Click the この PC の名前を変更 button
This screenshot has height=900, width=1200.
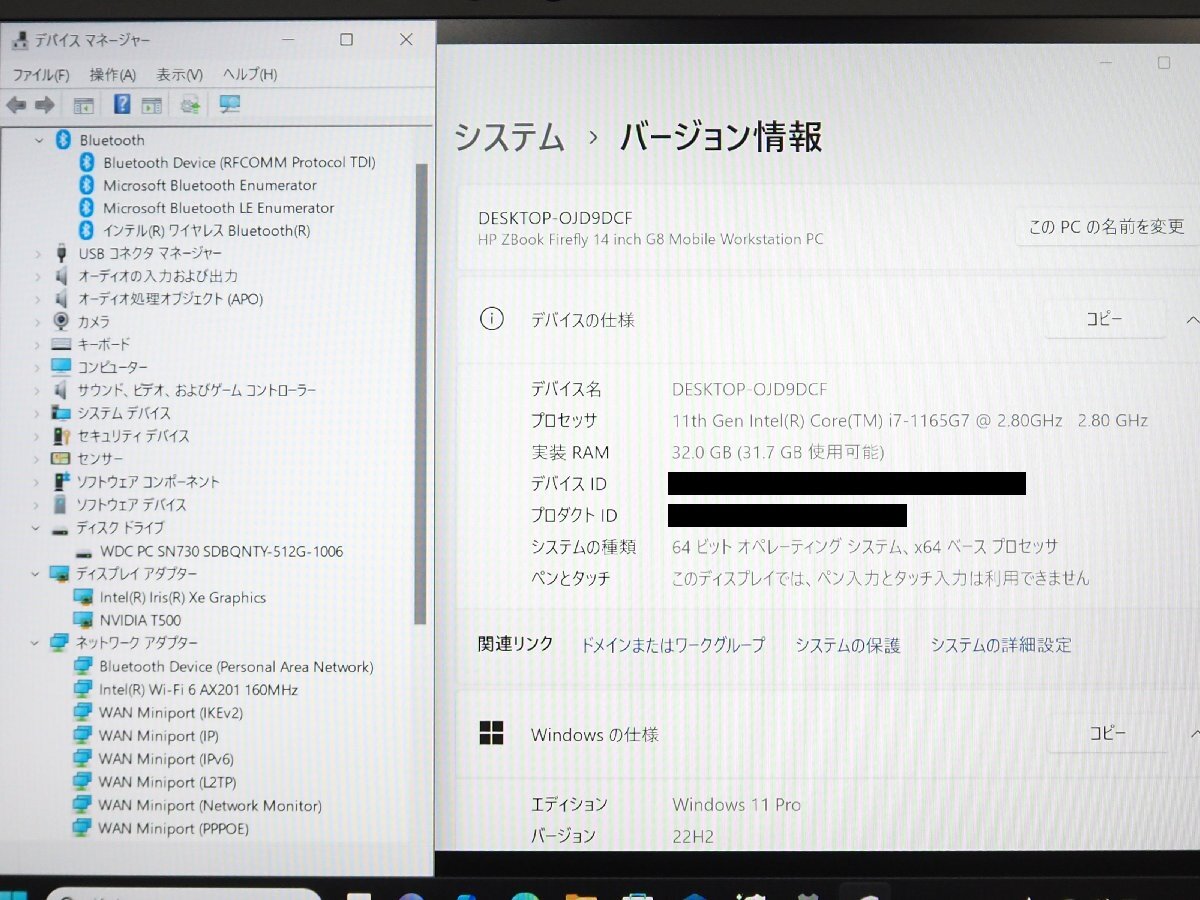[x=1106, y=227]
